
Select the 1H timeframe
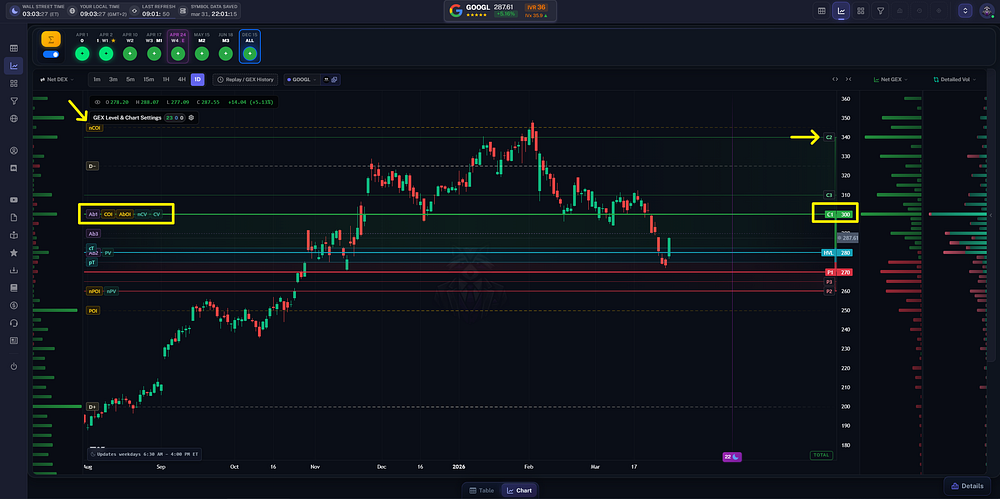[165, 80]
